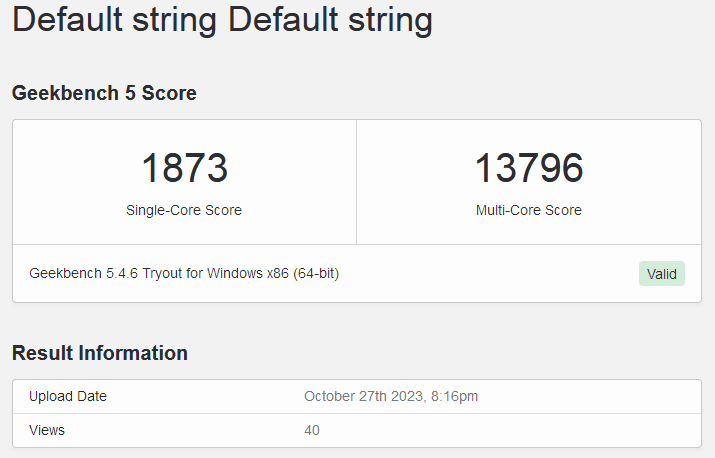Image resolution: width=715 pixels, height=458 pixels.
Task: Click the October 27th 2023 upload date value
Action: (391, 396)
